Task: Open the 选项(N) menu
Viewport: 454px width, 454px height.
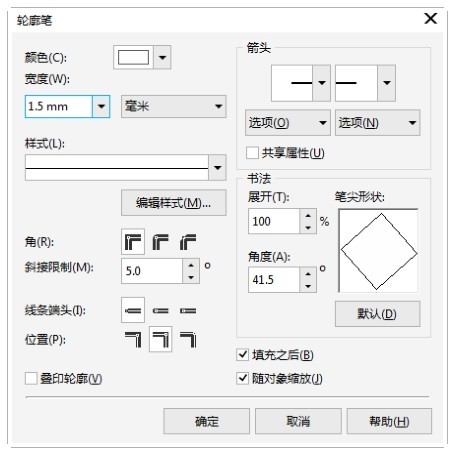Action: click(378, 123)
